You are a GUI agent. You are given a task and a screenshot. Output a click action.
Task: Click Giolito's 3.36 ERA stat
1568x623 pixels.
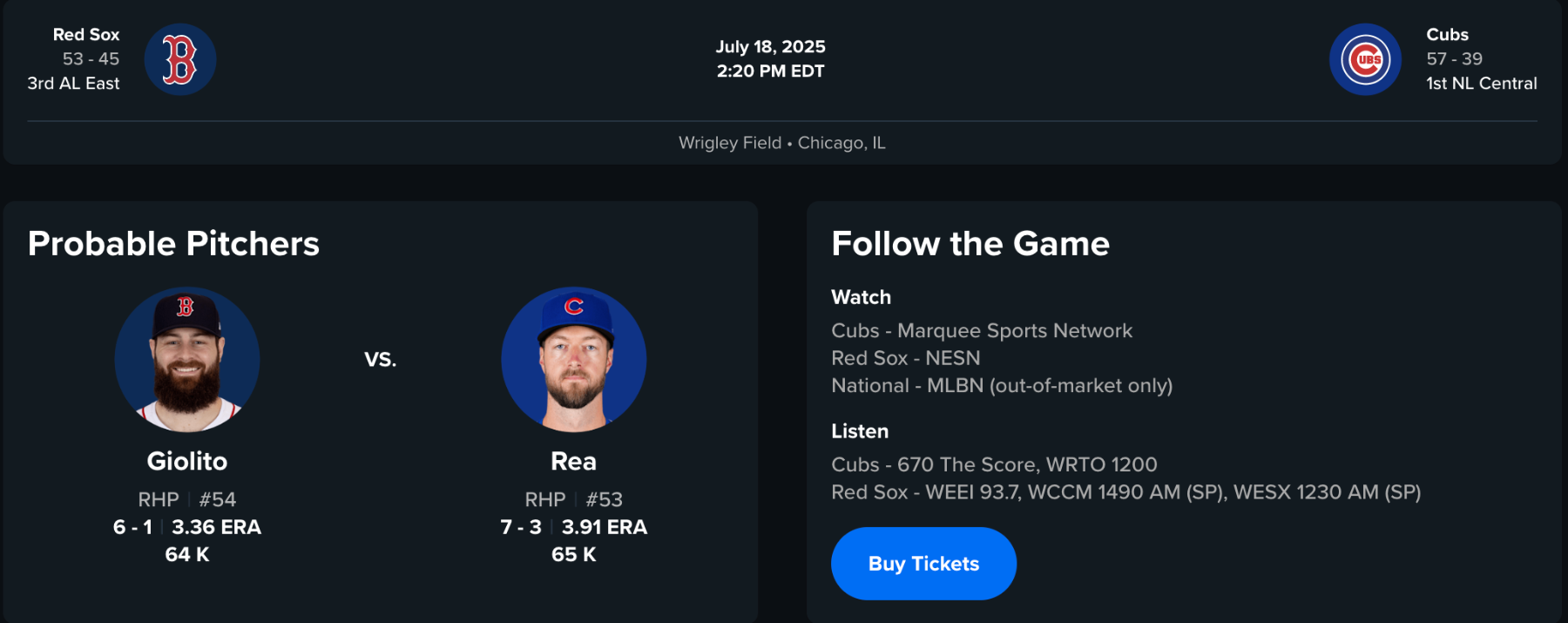tap(216, 527)
